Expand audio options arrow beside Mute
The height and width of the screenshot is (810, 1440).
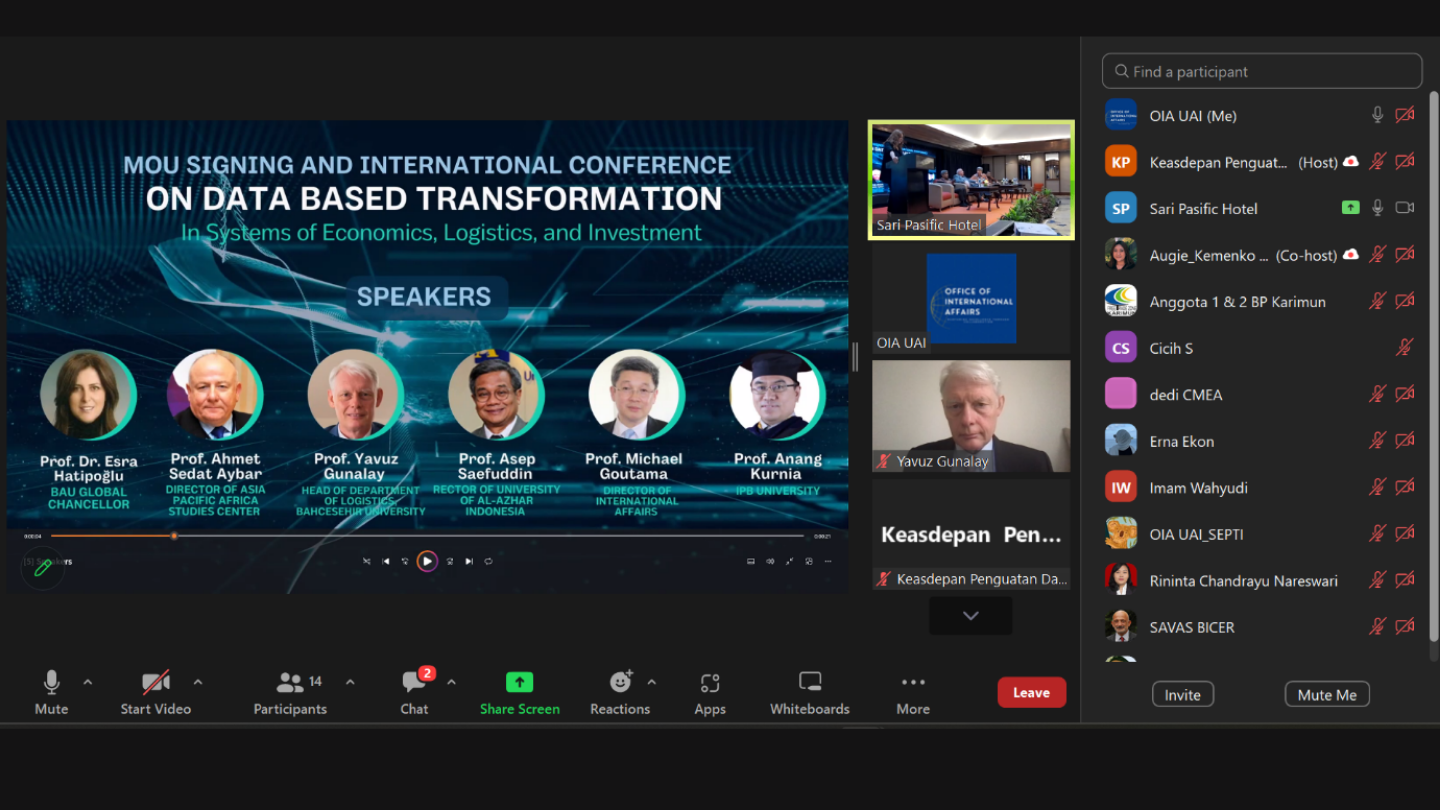coord(87,682)
